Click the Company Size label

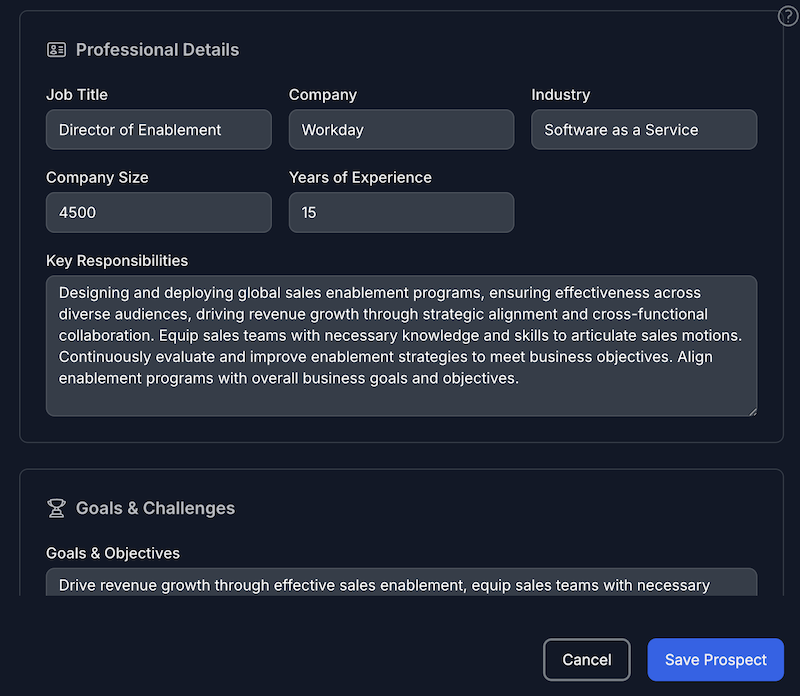pos(97,177)
